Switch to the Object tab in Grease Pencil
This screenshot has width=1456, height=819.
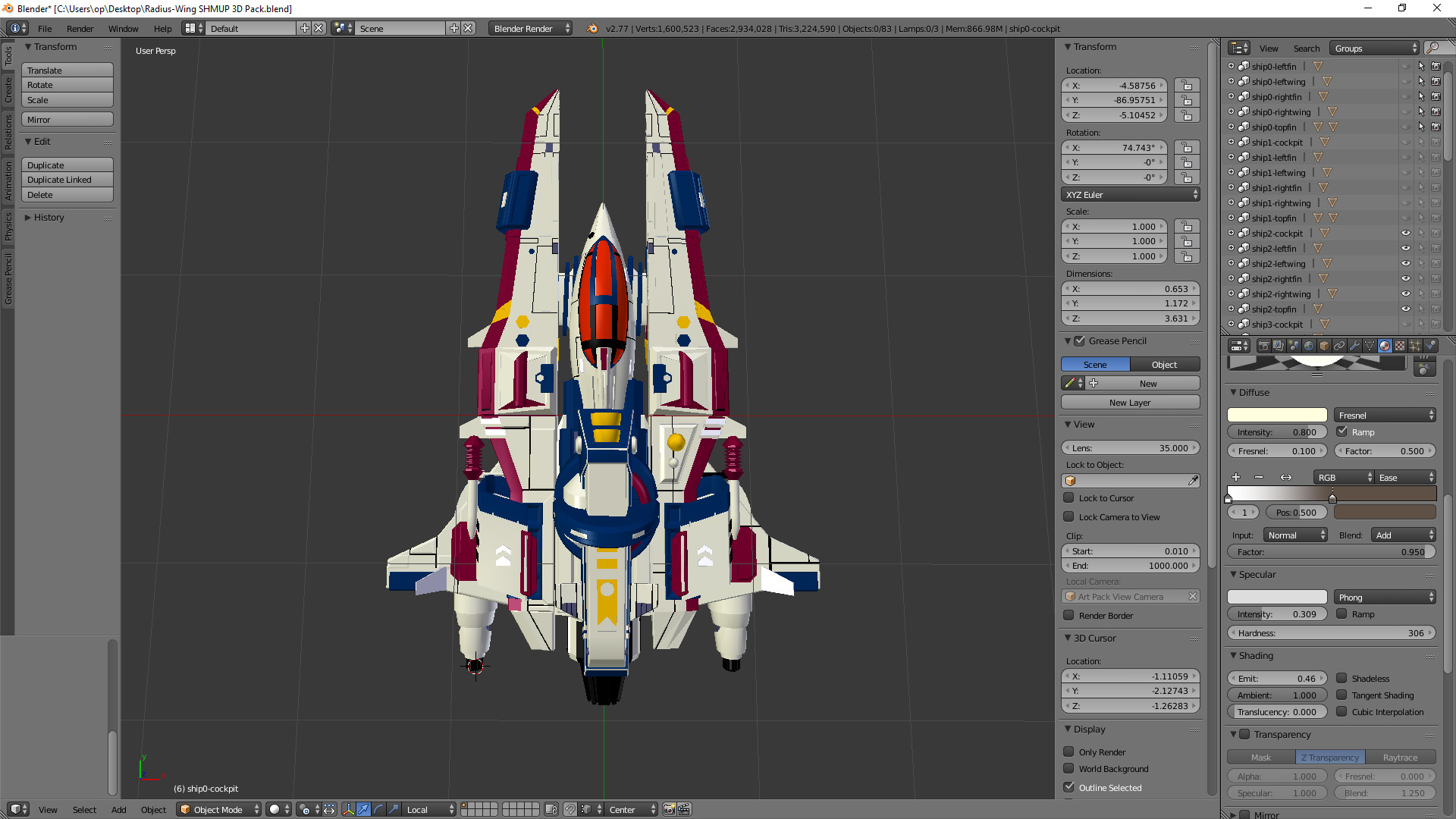[1164, 364]
